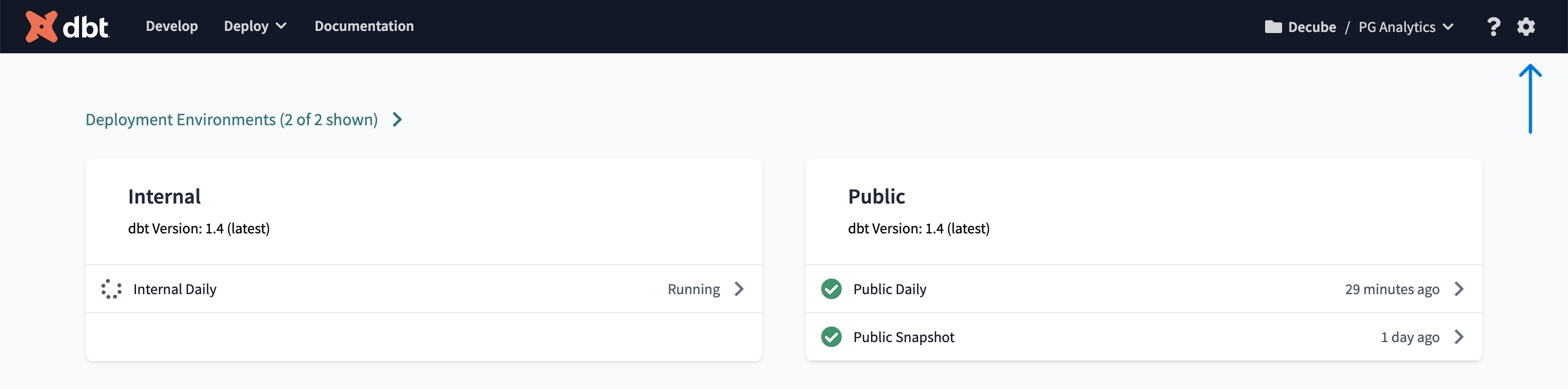1568x389 pixels.
Task: Open the Public Snapshot job
Action: [903, 337]
